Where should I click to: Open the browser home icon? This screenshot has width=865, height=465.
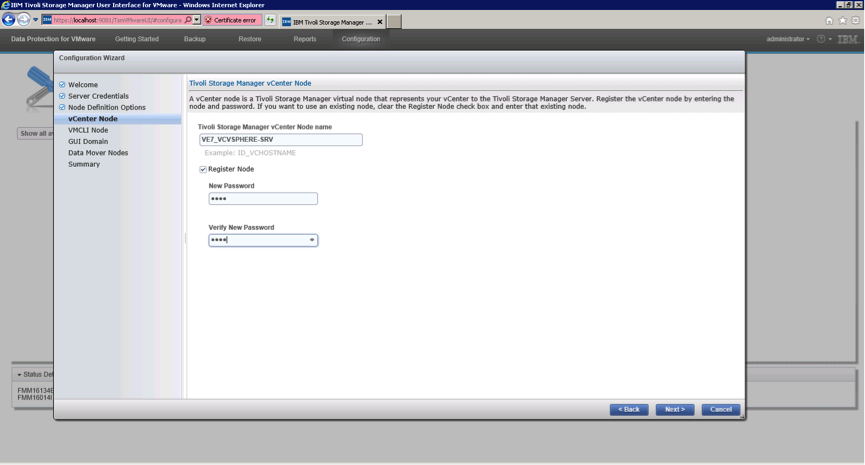[x=829, y=20]
